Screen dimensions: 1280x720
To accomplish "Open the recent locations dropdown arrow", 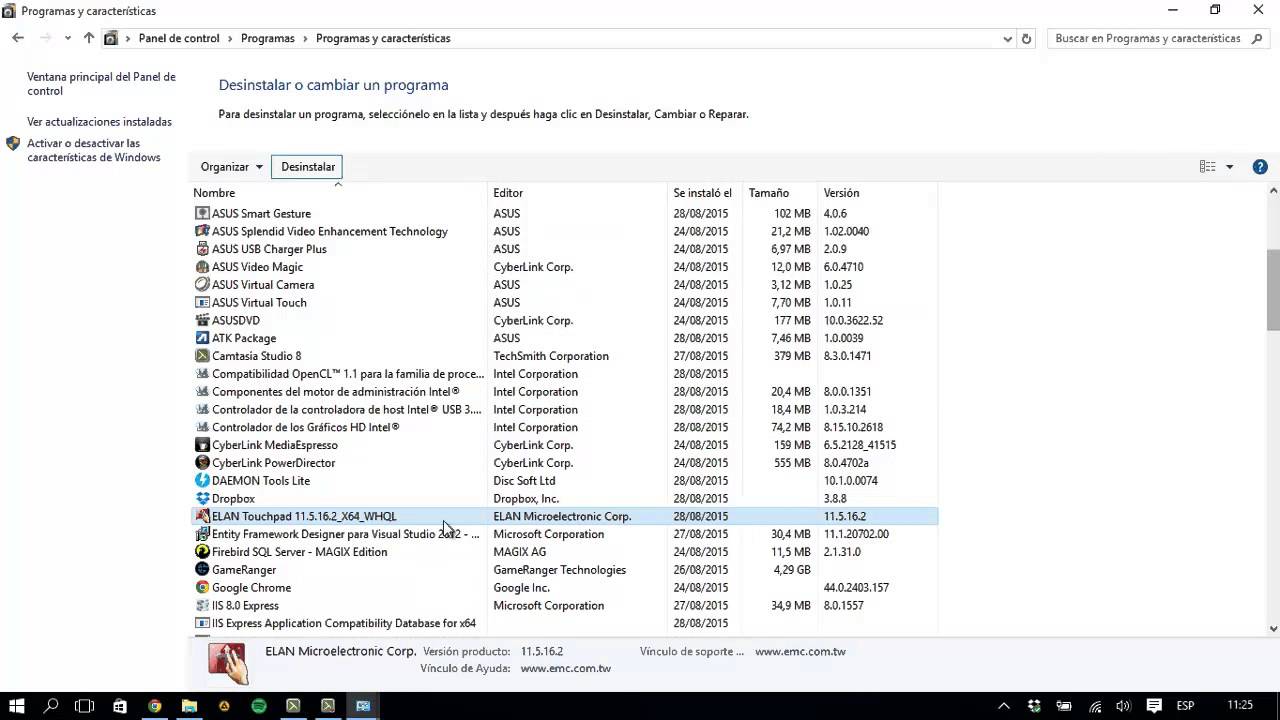I will (67, 38).
